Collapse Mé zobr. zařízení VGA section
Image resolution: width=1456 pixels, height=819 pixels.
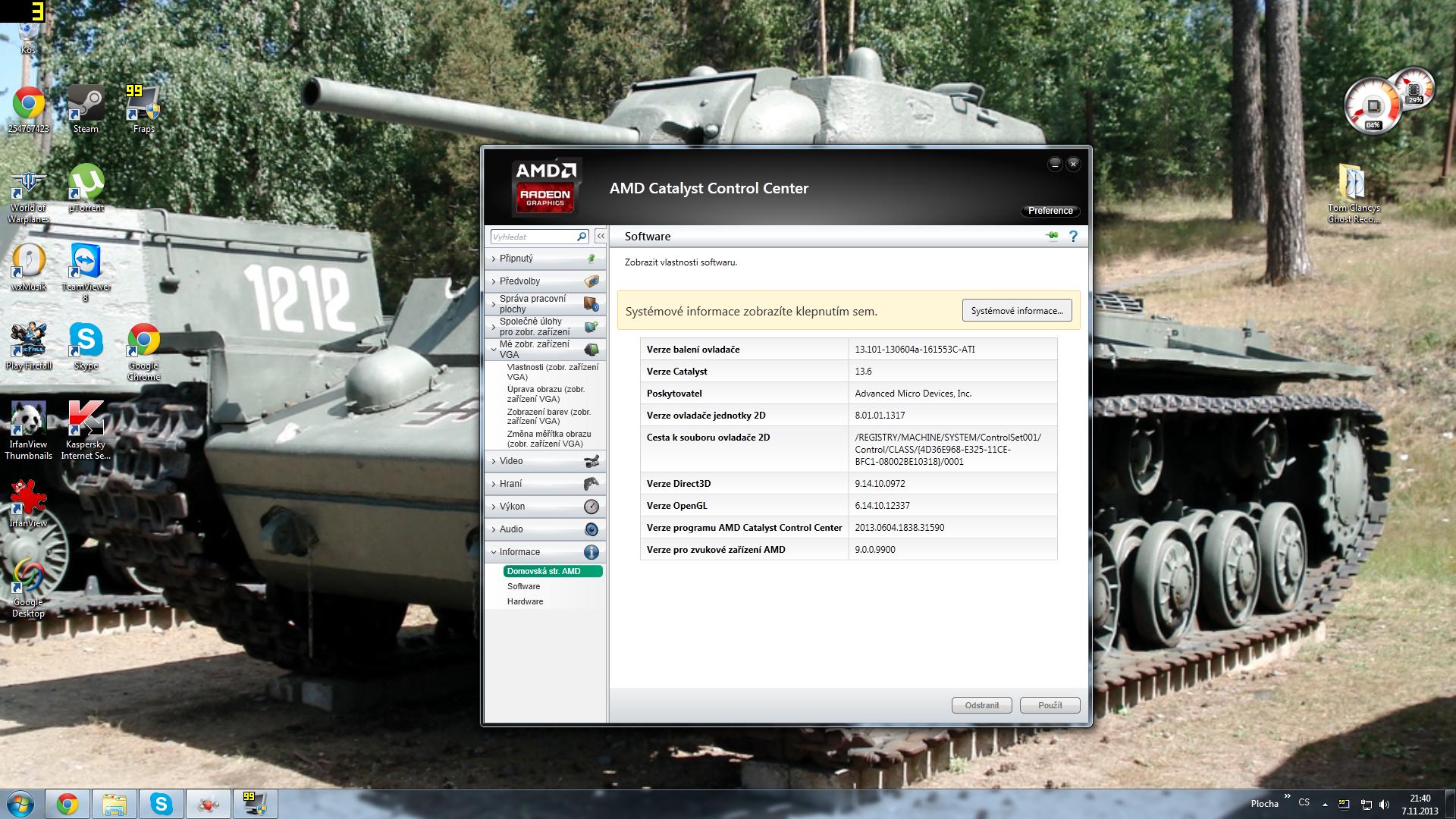click(x=545, y=350)
